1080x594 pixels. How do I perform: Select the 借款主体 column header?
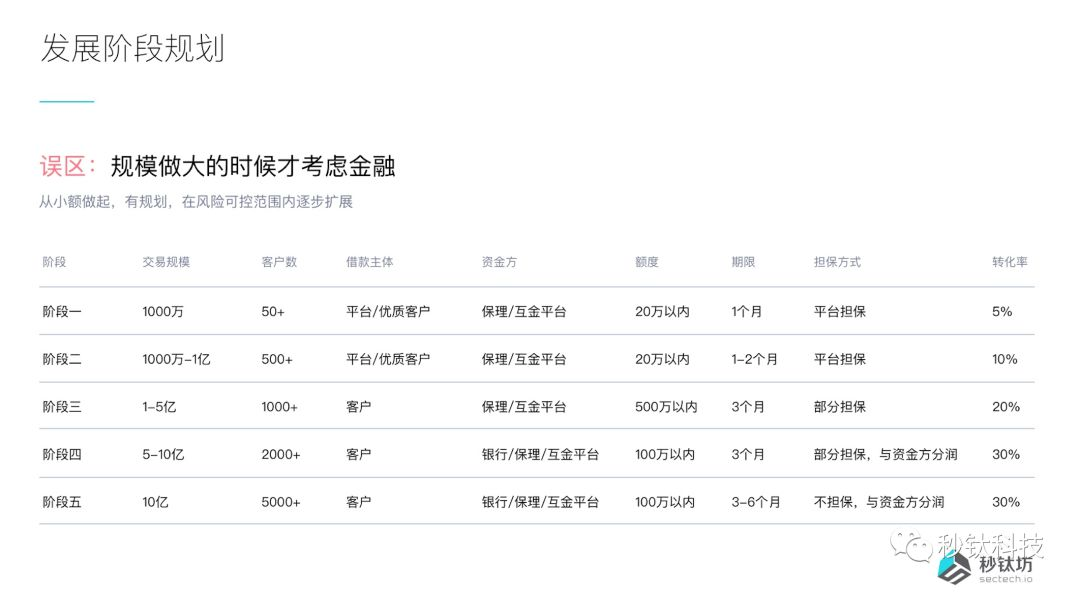(x=370, y=262)
